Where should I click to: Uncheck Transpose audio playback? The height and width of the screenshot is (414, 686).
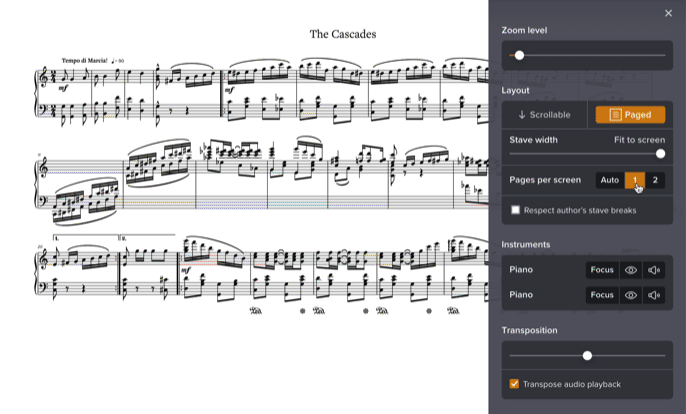(515, 384)
